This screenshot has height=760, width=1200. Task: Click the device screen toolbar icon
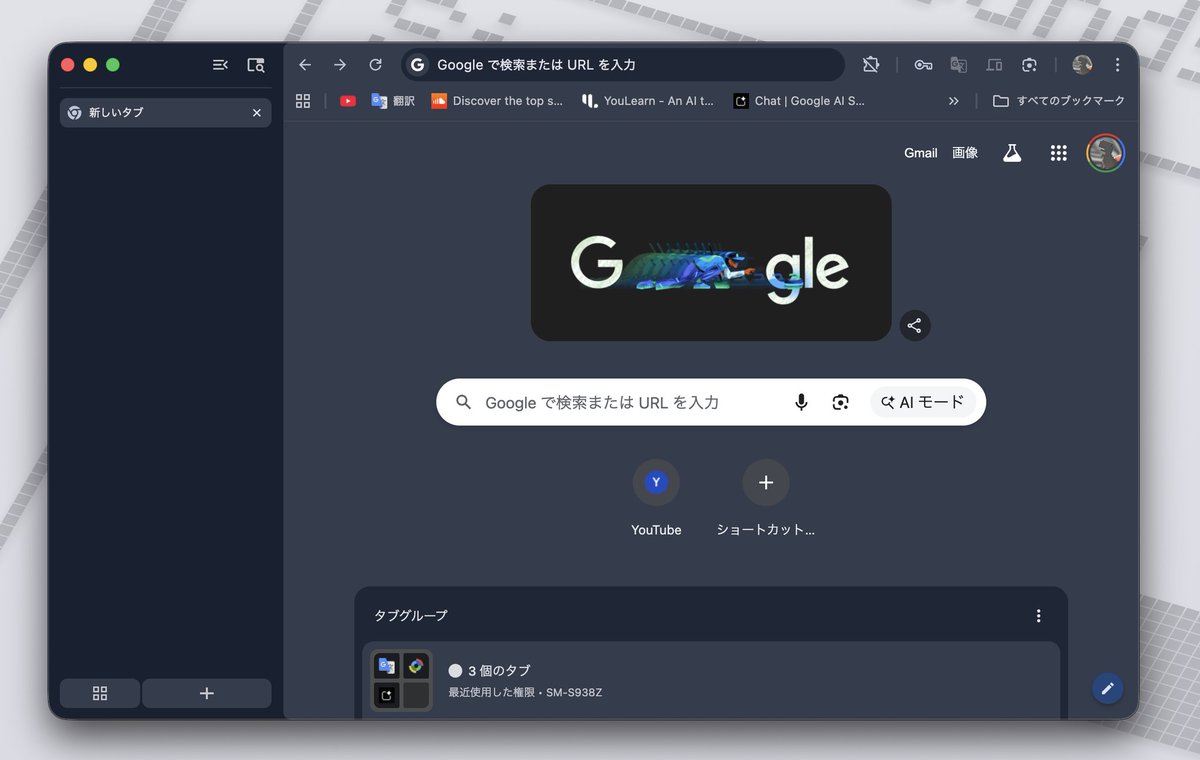pyautogui.click(x=994, y=65)
